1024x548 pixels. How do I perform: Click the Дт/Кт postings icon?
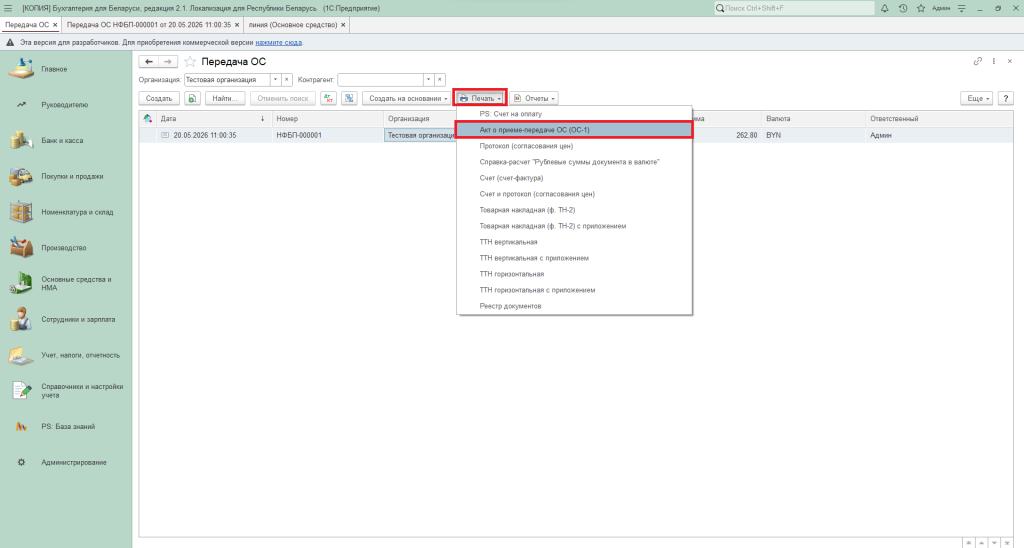pos(328,99)
